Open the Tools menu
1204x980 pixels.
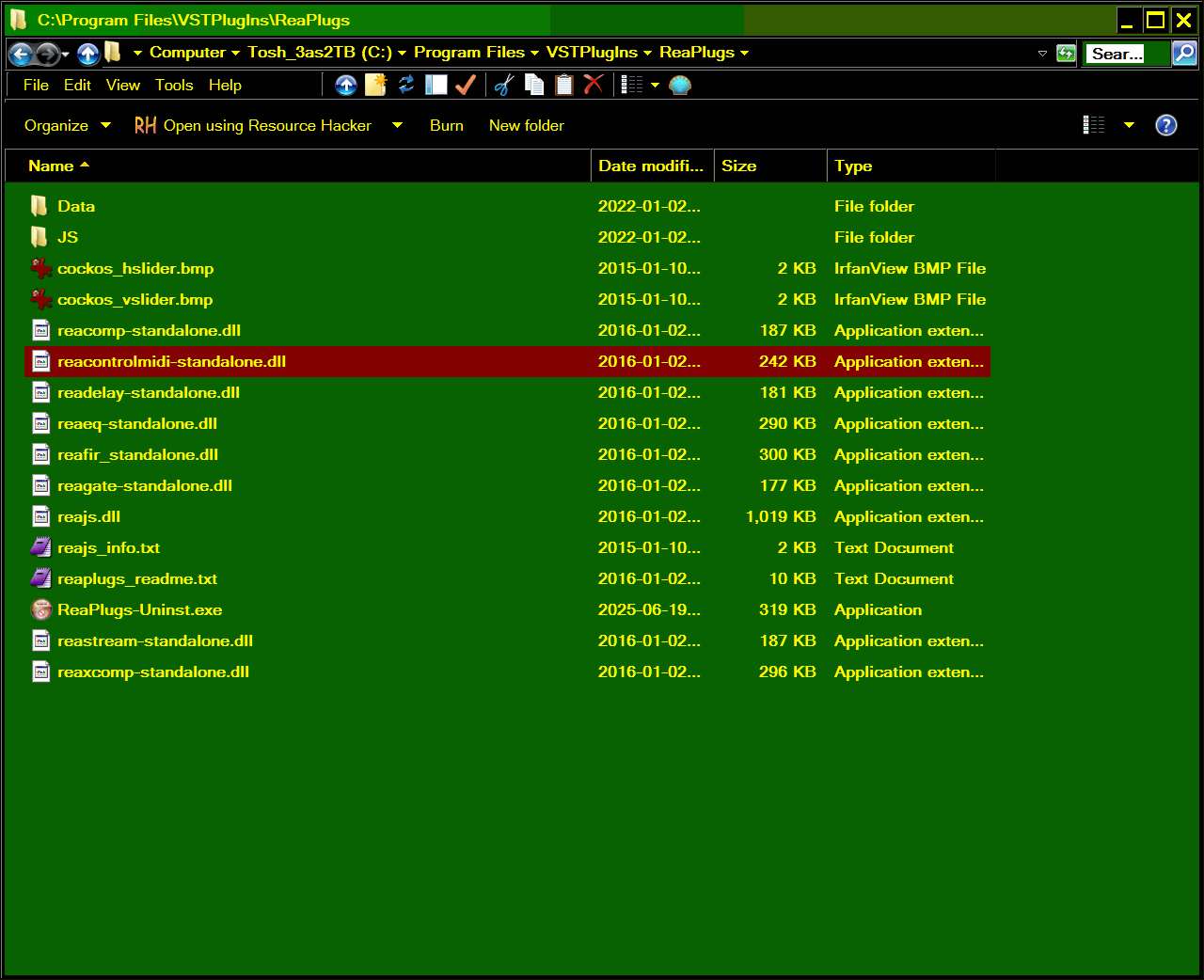tap(174, 85)
